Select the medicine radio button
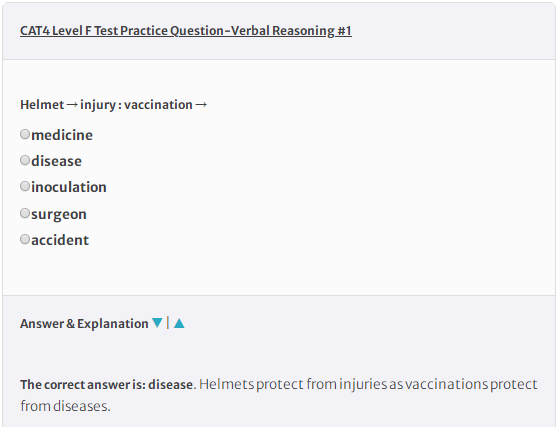558x427 pixels. pyautogui.click(x=25, y=134)
